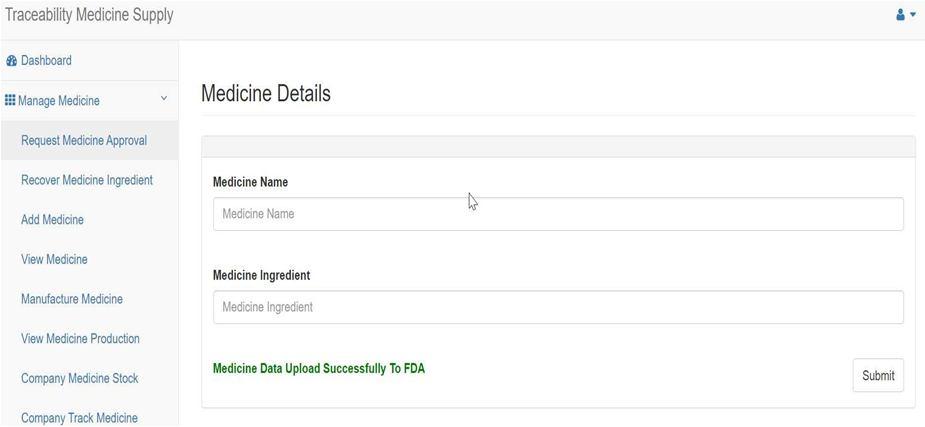Open the Dashboard page
Viewport: 925px width, 427px height.
pos(46,60)
